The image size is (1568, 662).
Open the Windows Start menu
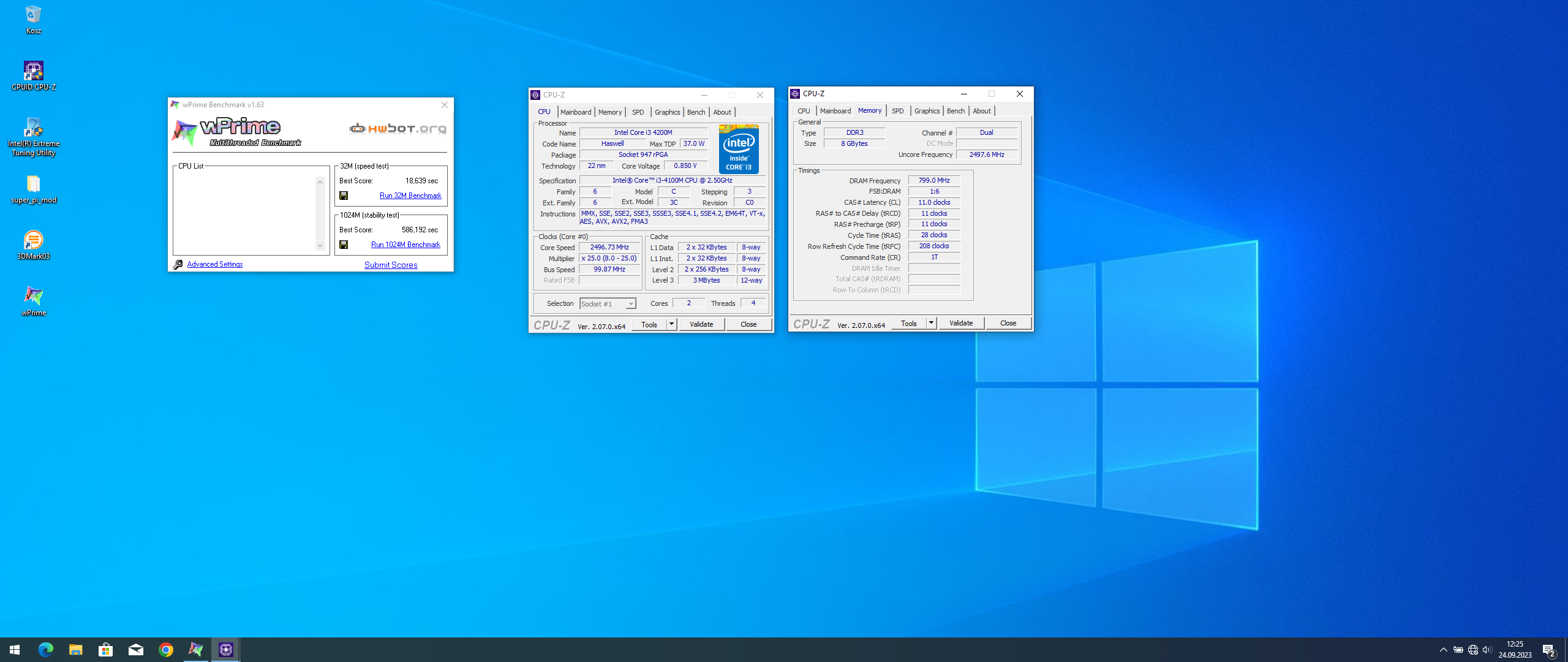click(x=15, y=650)
